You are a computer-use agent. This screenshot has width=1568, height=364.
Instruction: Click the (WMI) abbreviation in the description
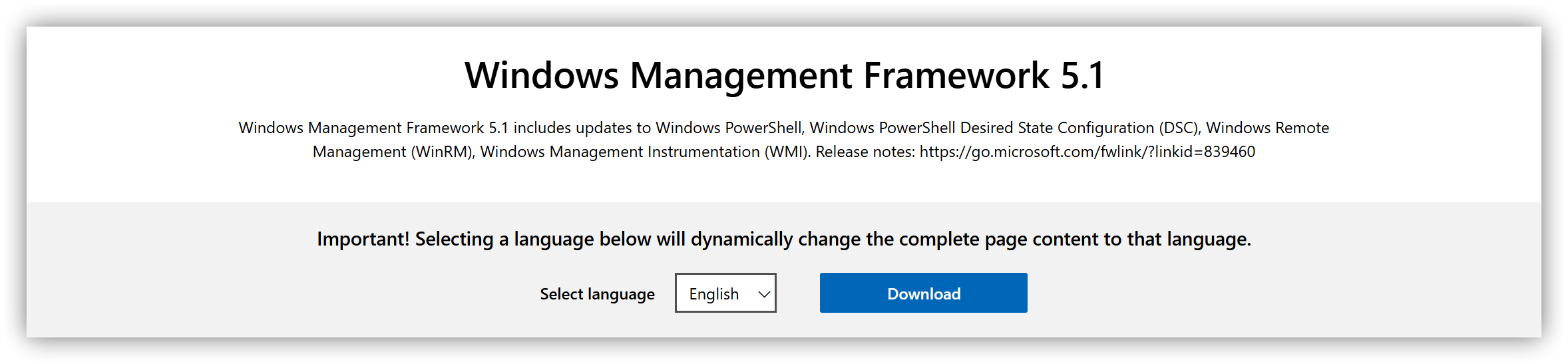(787, 152)
